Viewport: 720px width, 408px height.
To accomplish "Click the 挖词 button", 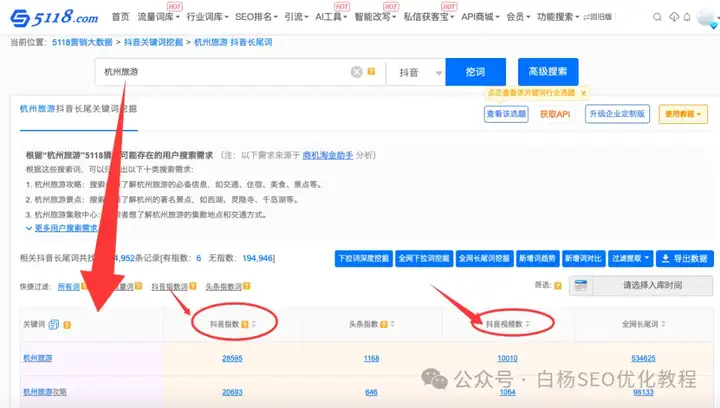I will (x=475, y=72).
